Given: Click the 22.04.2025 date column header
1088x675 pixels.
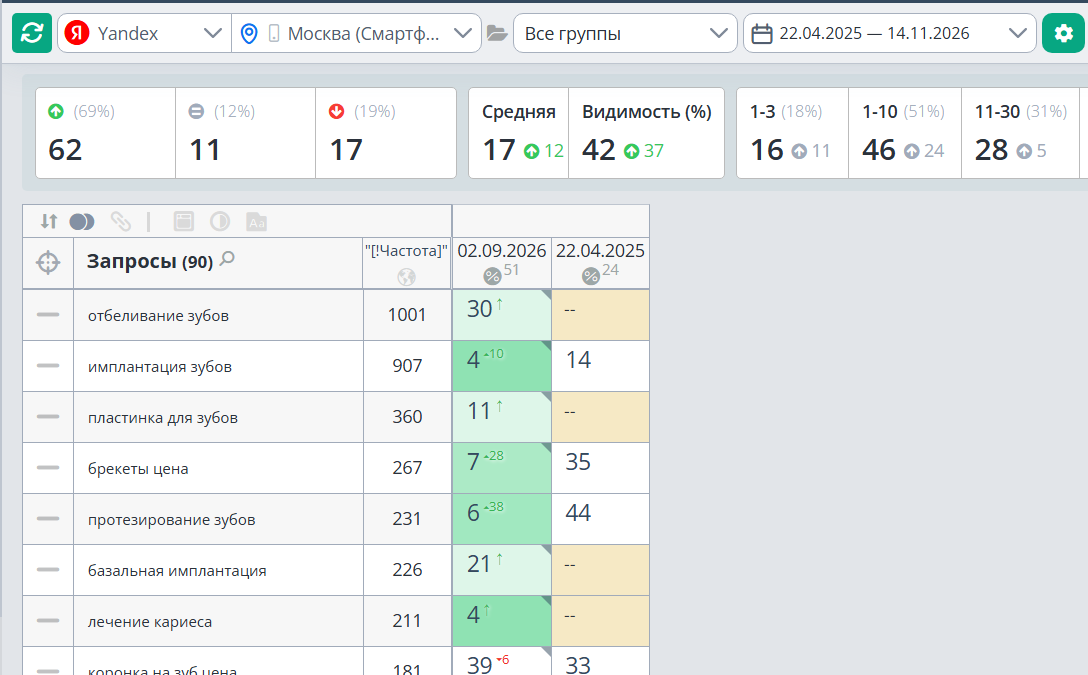Looking at the screenshot, I should pos(600,263).
